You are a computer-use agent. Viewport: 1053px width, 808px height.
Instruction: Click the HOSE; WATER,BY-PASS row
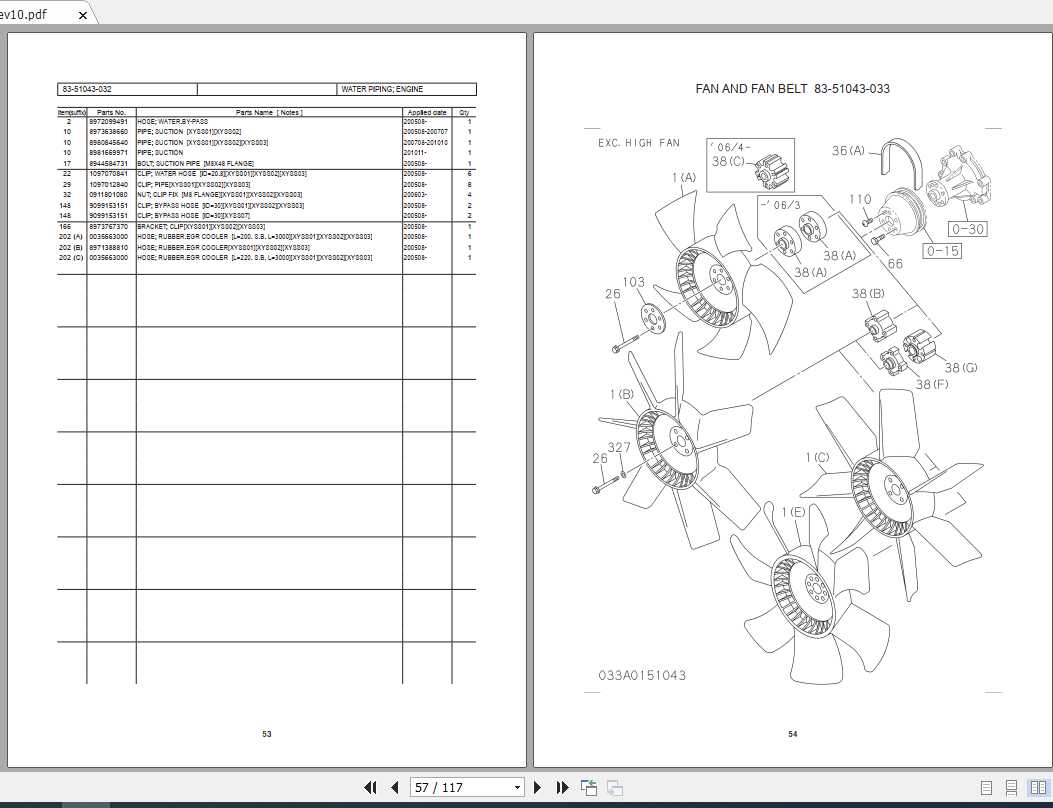tap(173, 122)
